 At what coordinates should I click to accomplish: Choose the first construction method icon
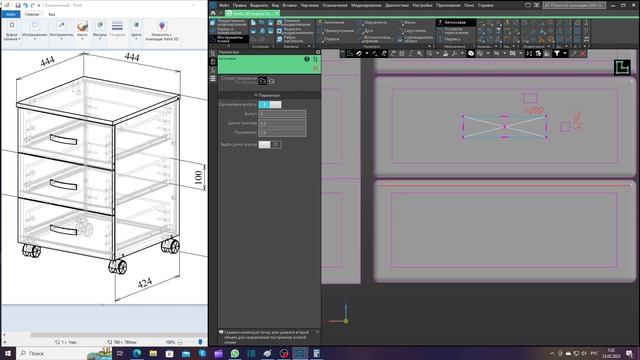pyautogui.click(x=262, y=81)
